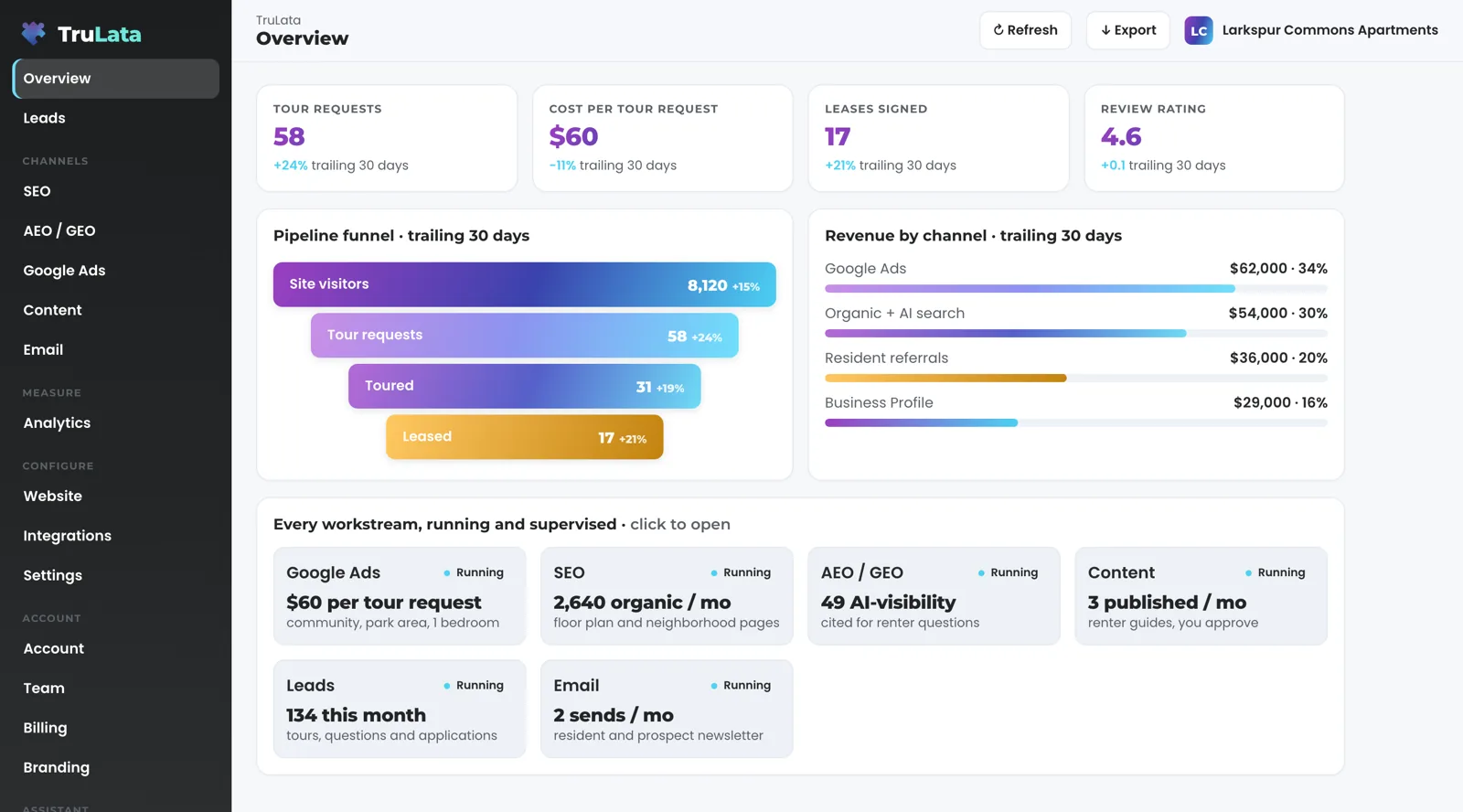Image resolution: width=1463 pixels, height=812 pixels.
Task: Click the Leased funnel bar
Action: [525, 437]
